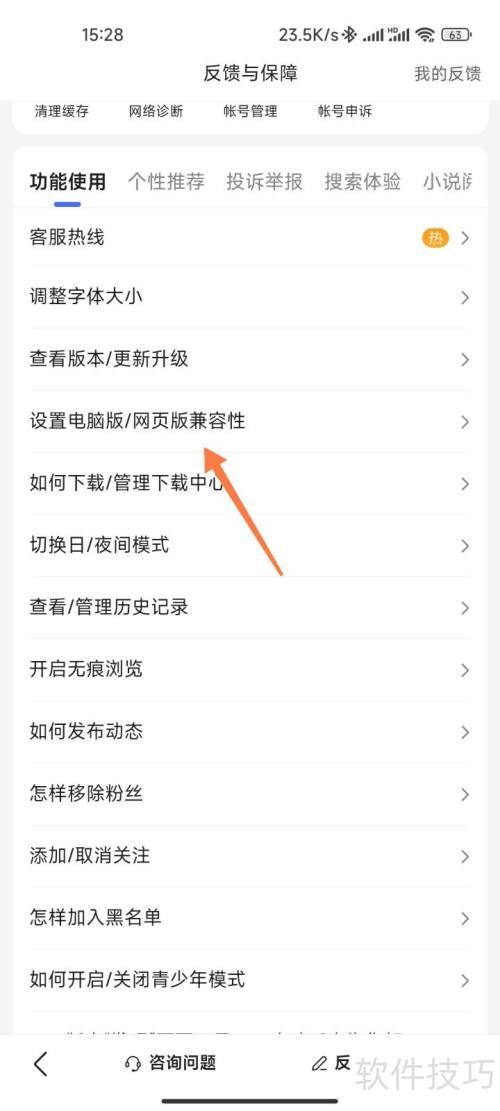Switch to the 投诉举报 tab
Screen dimensions: 500x1111
point(264,181)
